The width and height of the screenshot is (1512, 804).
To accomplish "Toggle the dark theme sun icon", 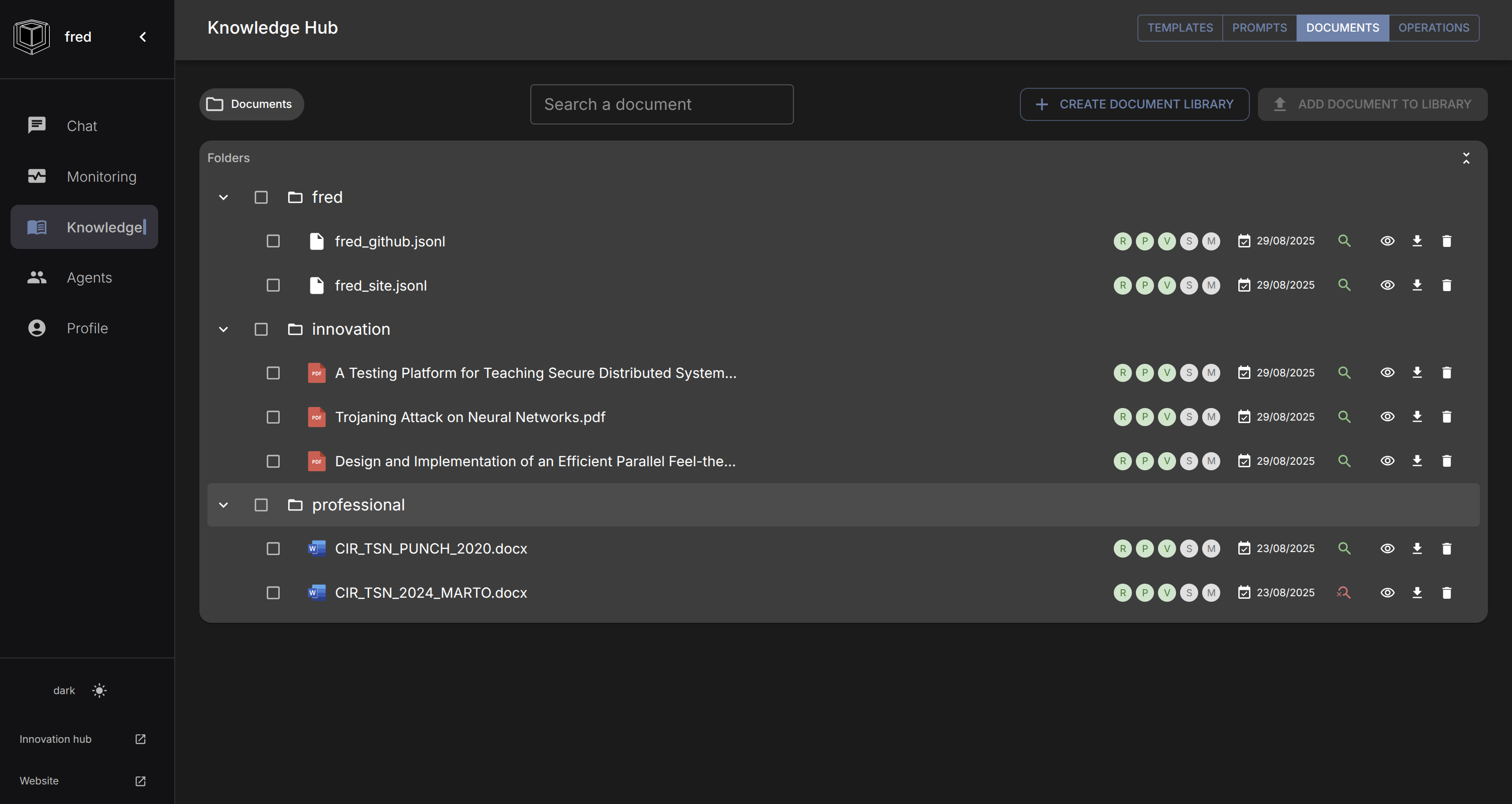I will (99, 690).
